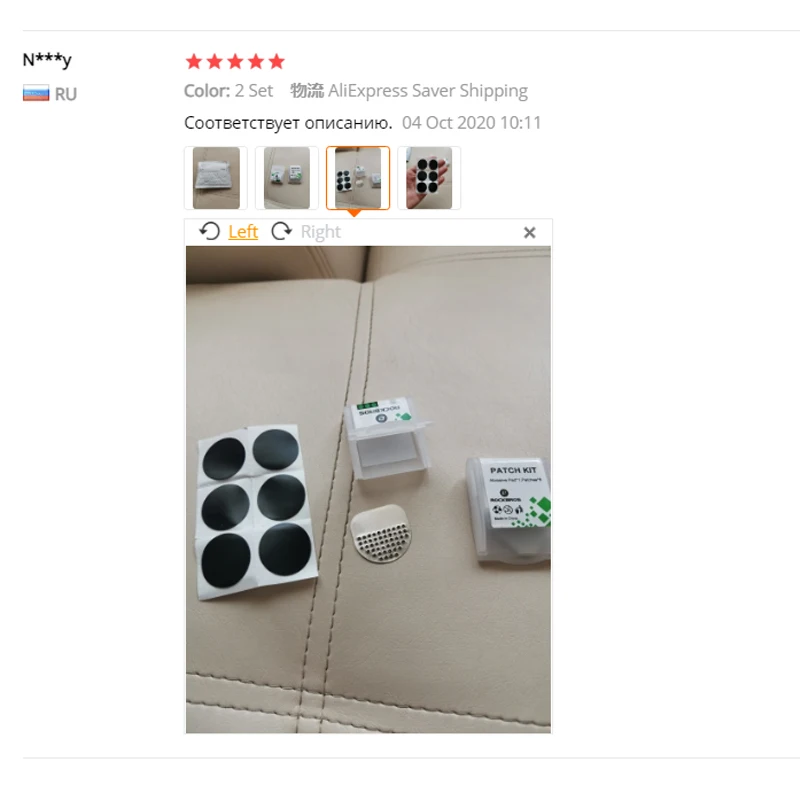Select the highlighted third review thumbnail
This screenshot has height=800, width=800.
pyautogui.click(x=358, y=178)
